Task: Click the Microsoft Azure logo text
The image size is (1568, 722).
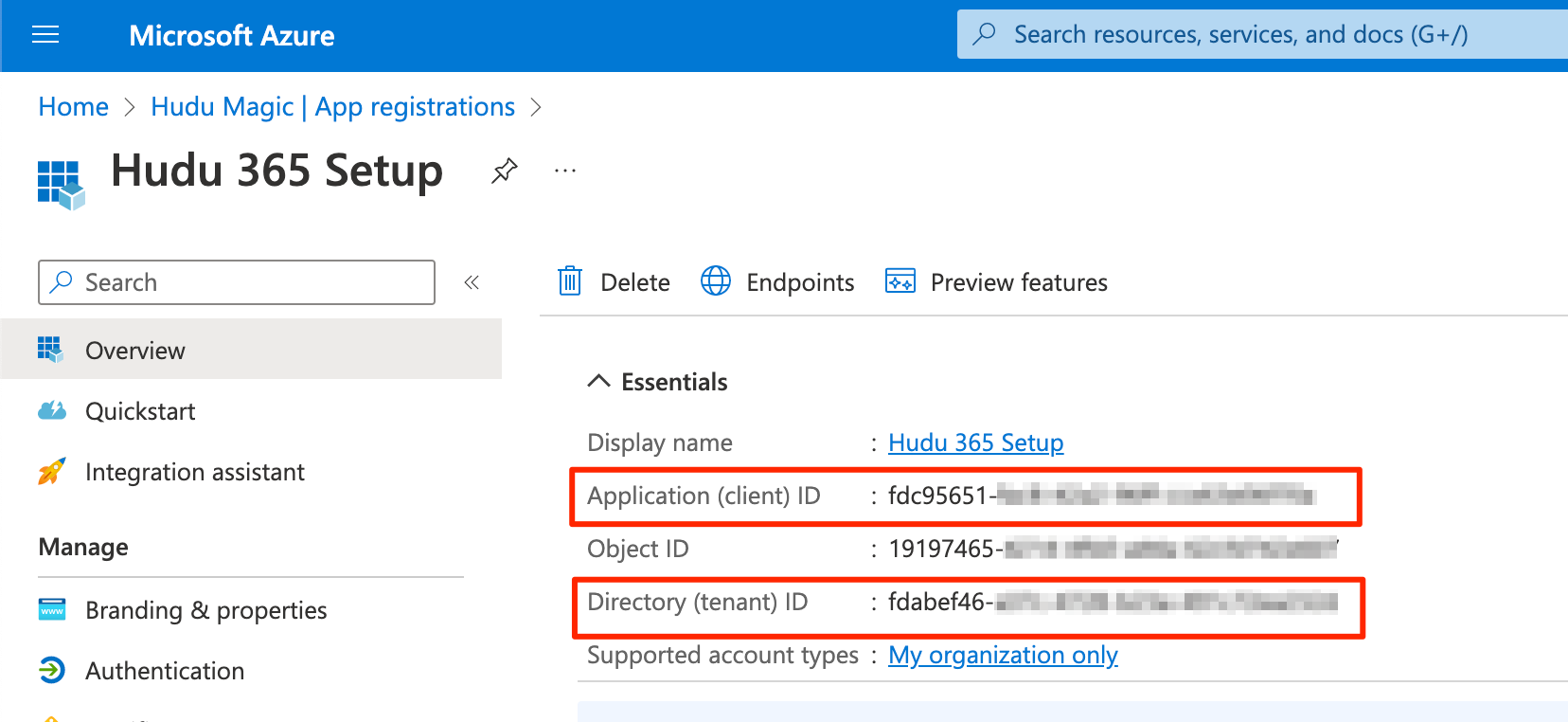Action: point(232,36)
